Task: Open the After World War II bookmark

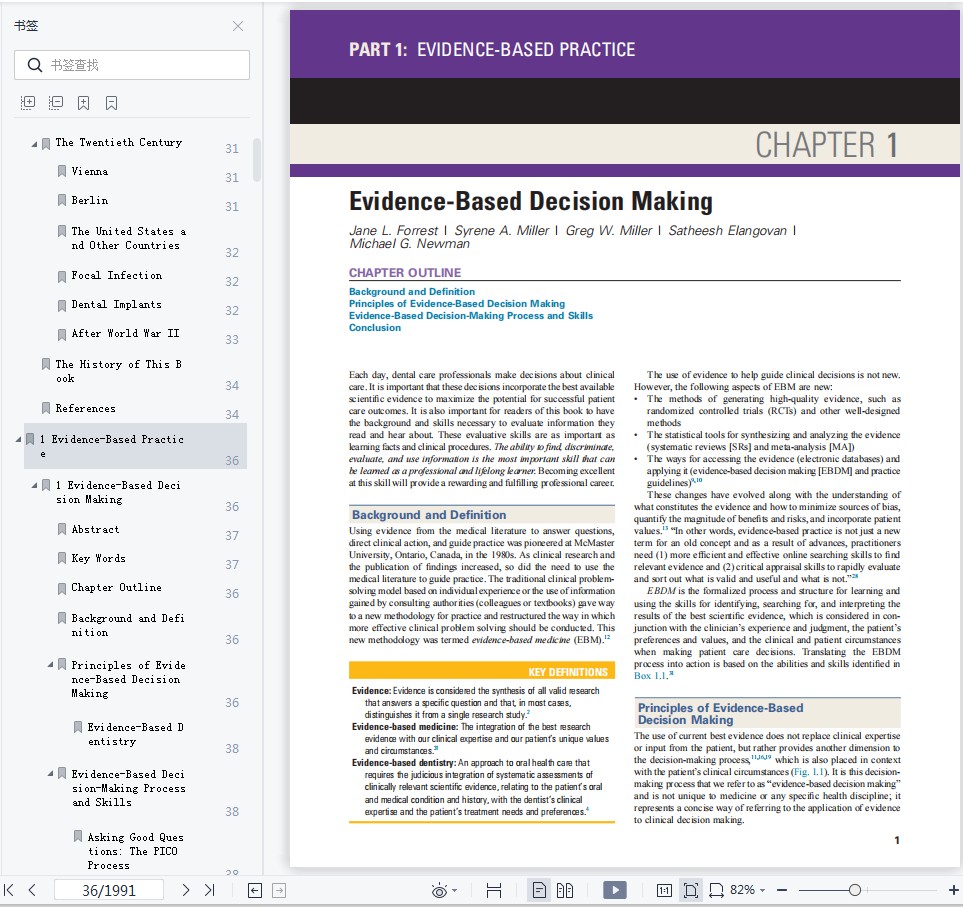Action: tap(125, 333)
